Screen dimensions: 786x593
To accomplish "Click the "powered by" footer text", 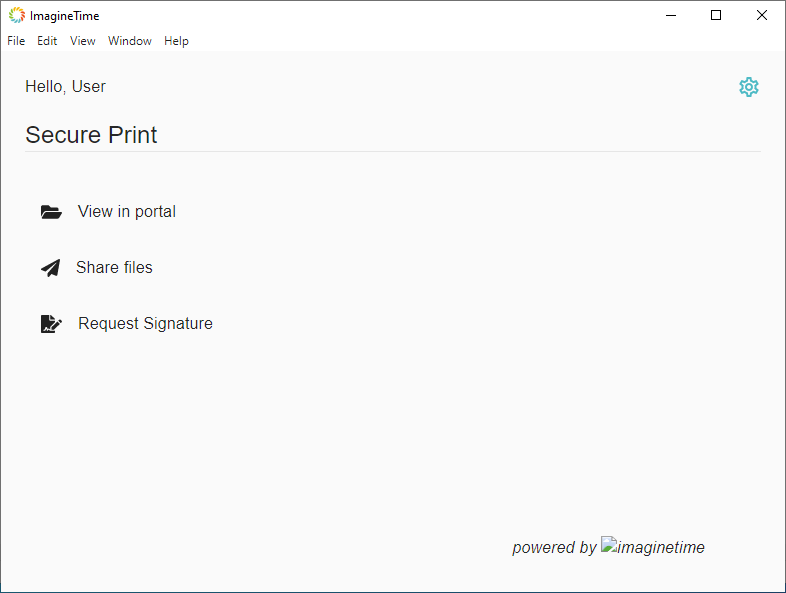I will (x=554, y=548).
